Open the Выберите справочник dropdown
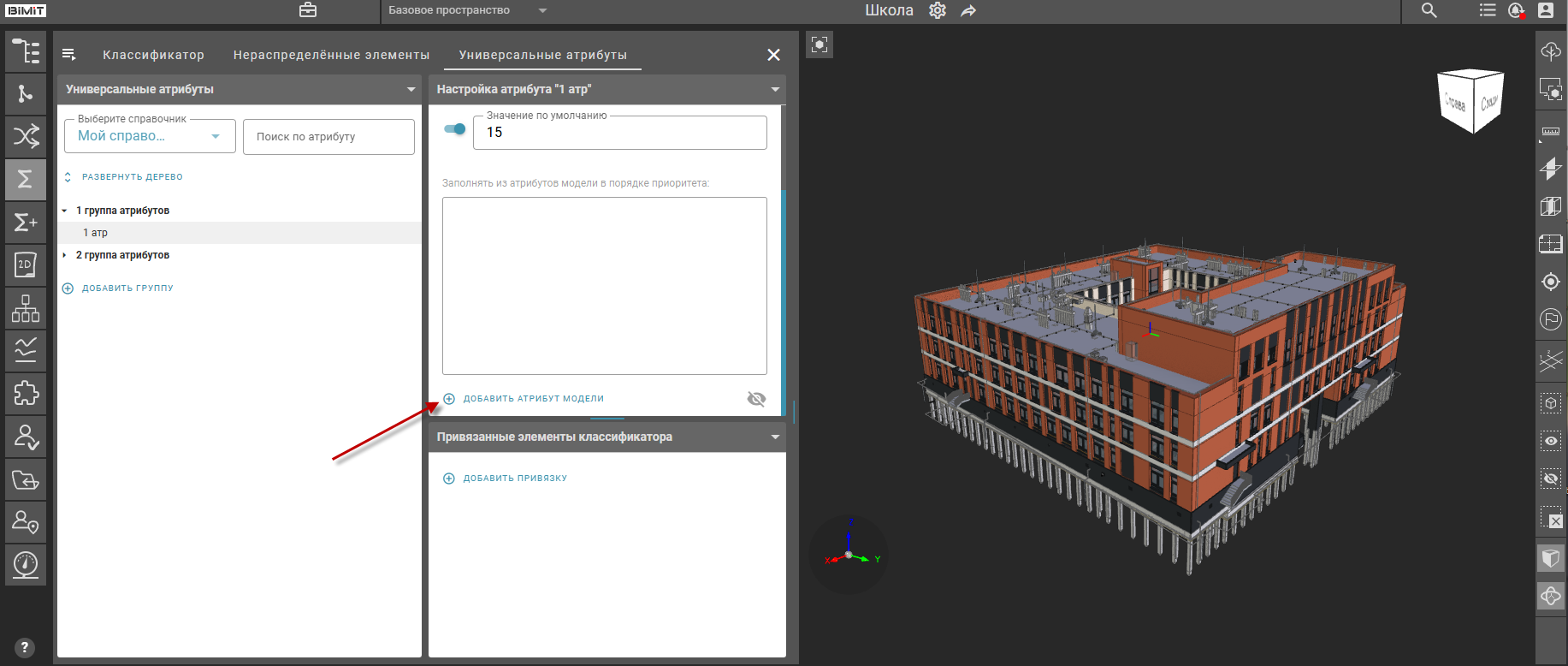Image resolution: width=1568 pixels, height=666 pixels. click(150, 136)
